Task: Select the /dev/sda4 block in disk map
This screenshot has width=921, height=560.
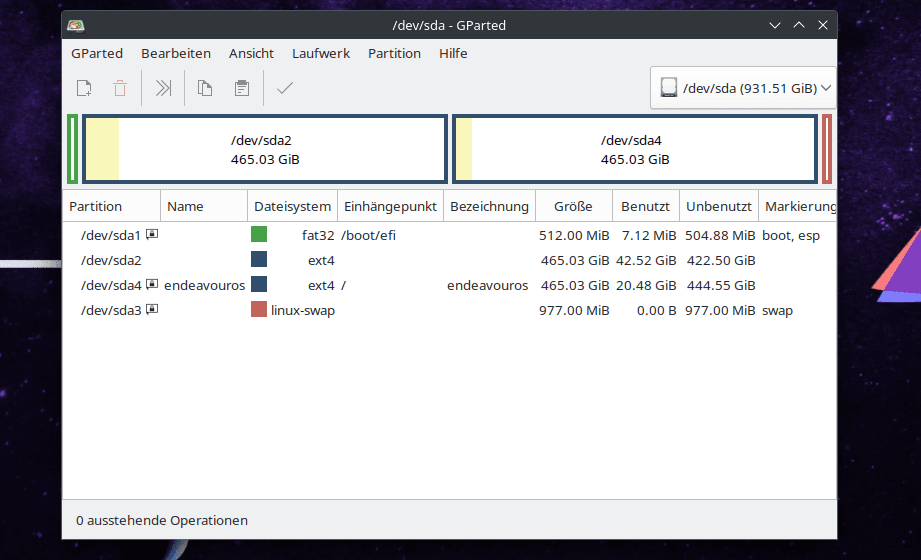Action: (x=635, y=149)
